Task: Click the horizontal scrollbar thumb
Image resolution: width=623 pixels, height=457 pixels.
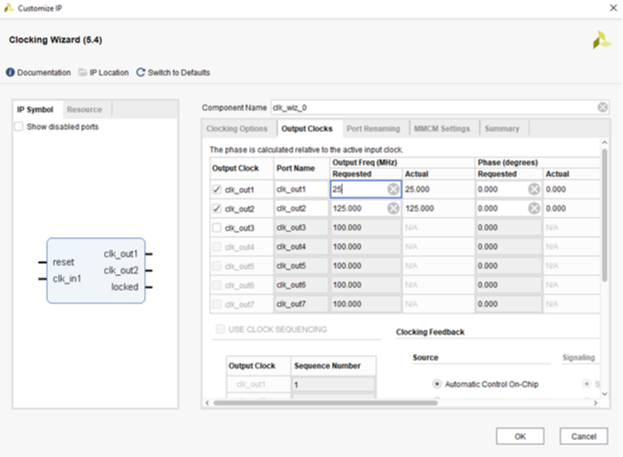Action: coord(325,403)
